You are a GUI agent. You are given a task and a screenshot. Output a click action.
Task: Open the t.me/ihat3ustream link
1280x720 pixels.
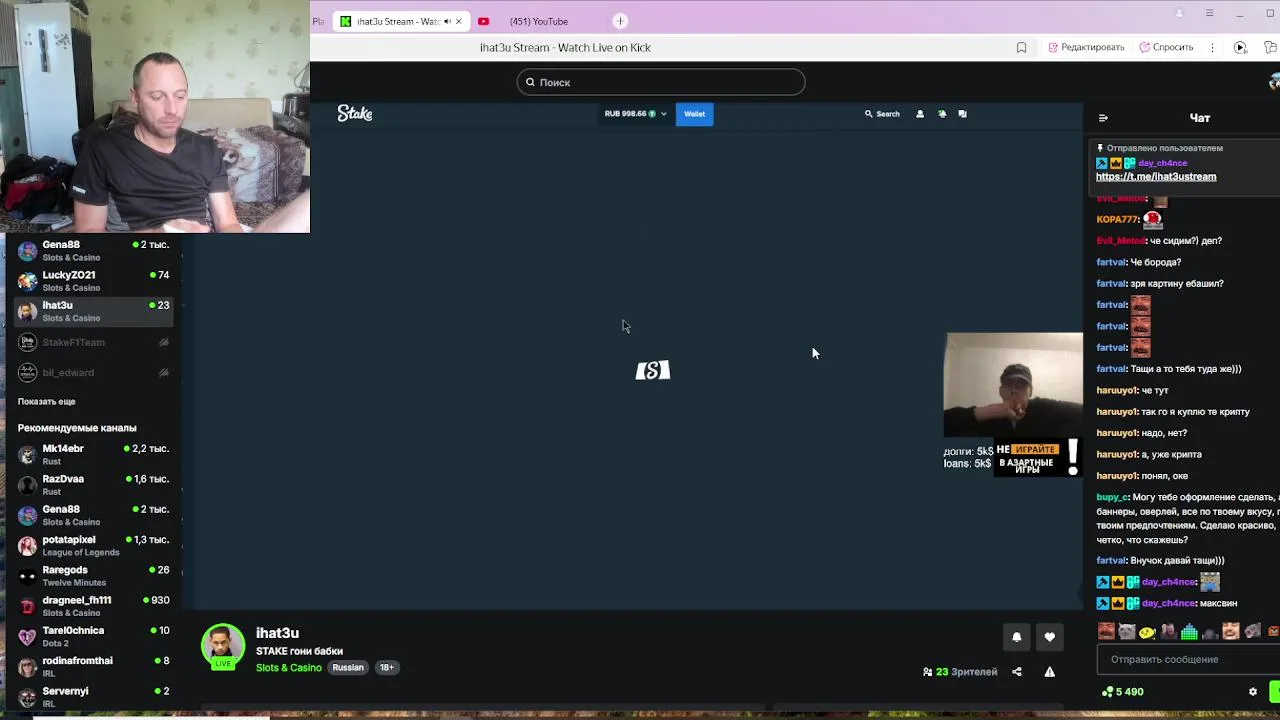(1156, 177)
